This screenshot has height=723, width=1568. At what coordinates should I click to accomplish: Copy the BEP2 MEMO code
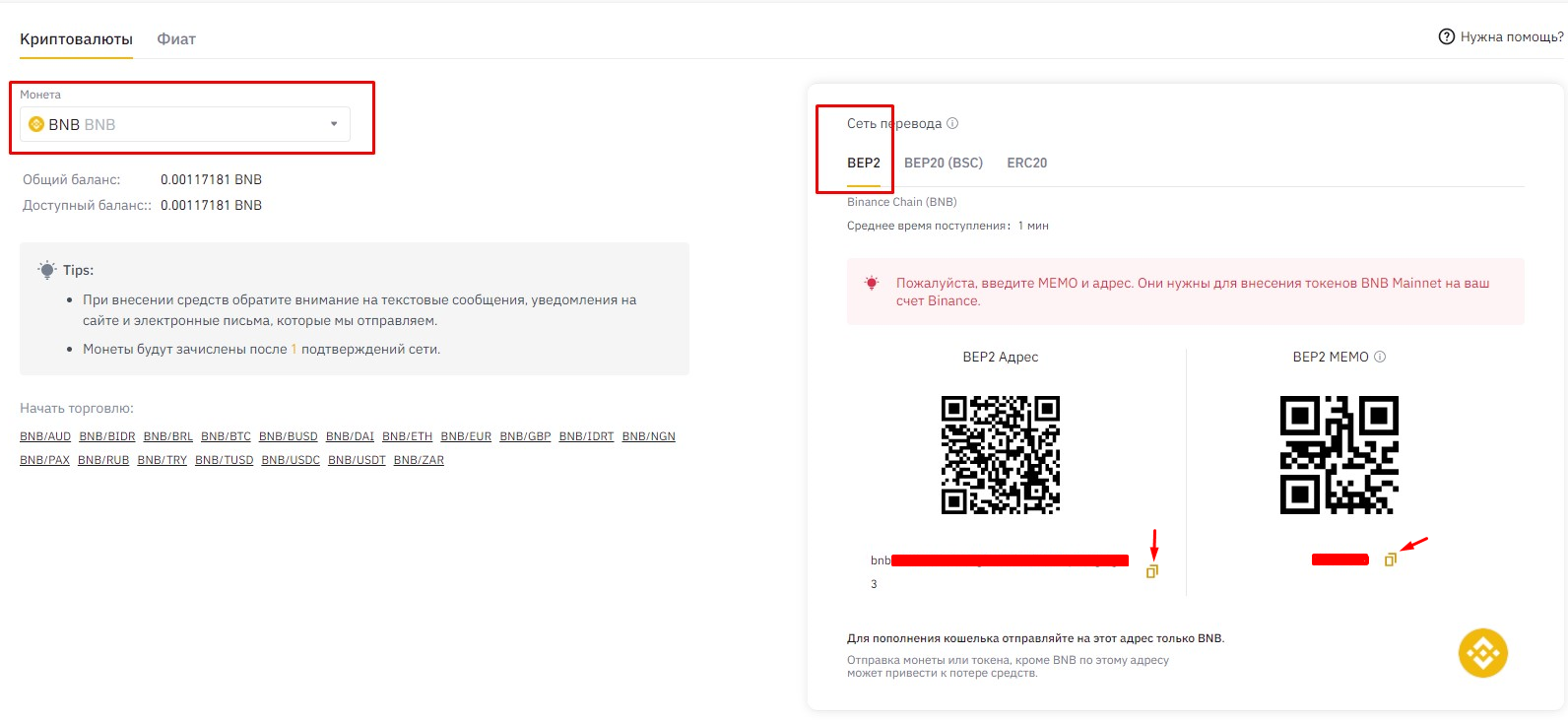coord(1390,559)
